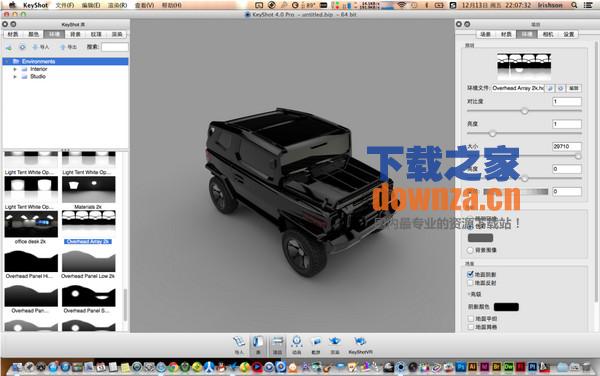Screen dimensions: 600x376
Task: Click the library search (搜索) input field
Action: click(x=115, y=47)
